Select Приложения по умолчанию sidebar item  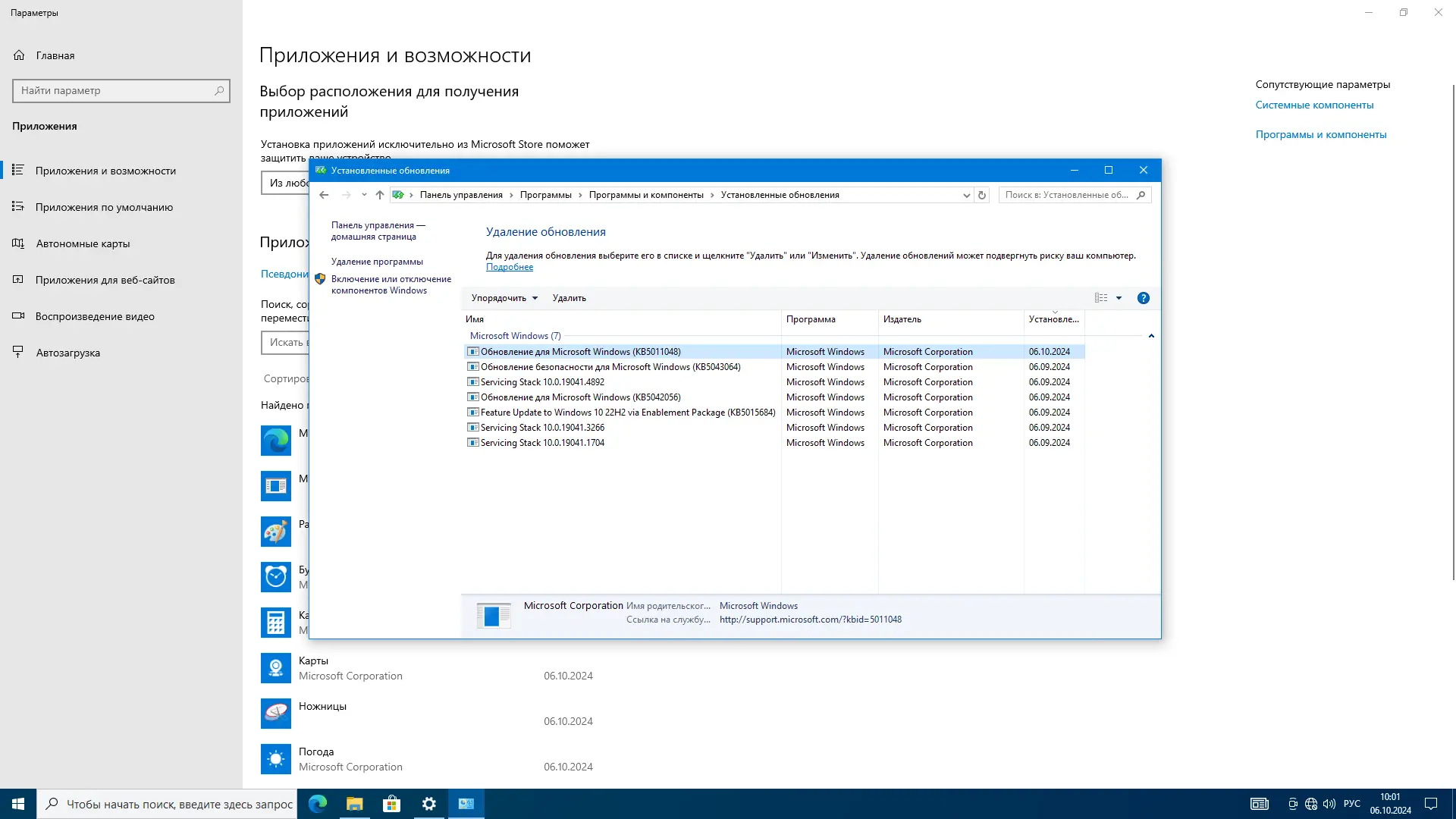(104, 207)
